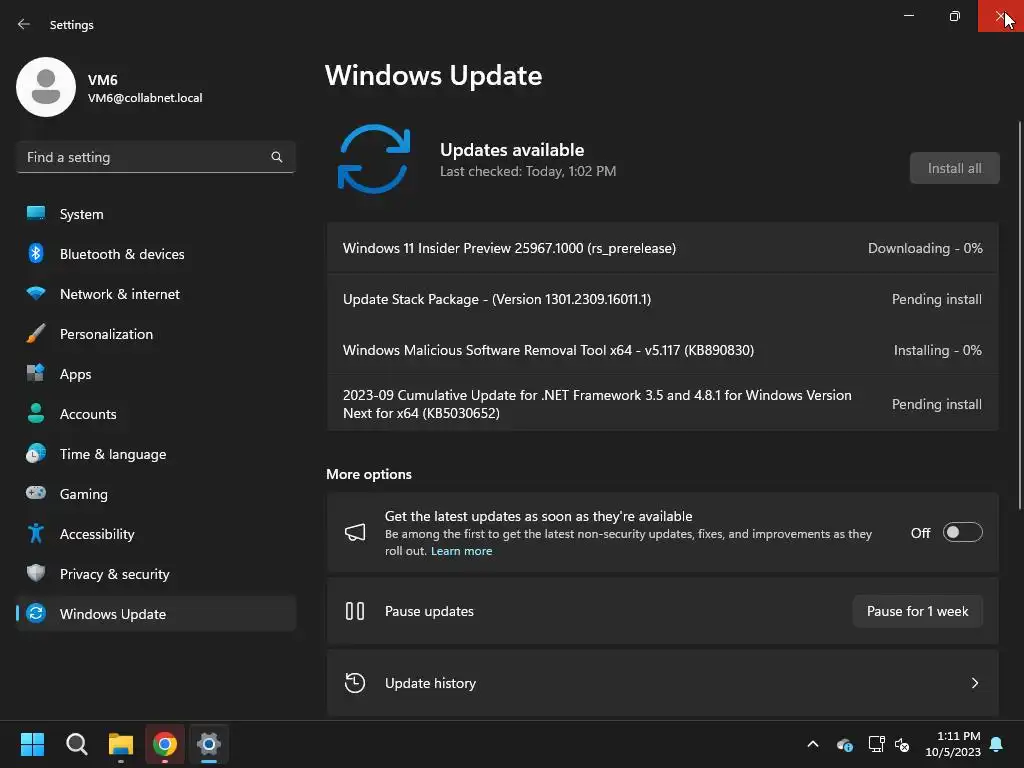Open Gaming settings category
The image size is (1024, 768).
coord(156,494)
